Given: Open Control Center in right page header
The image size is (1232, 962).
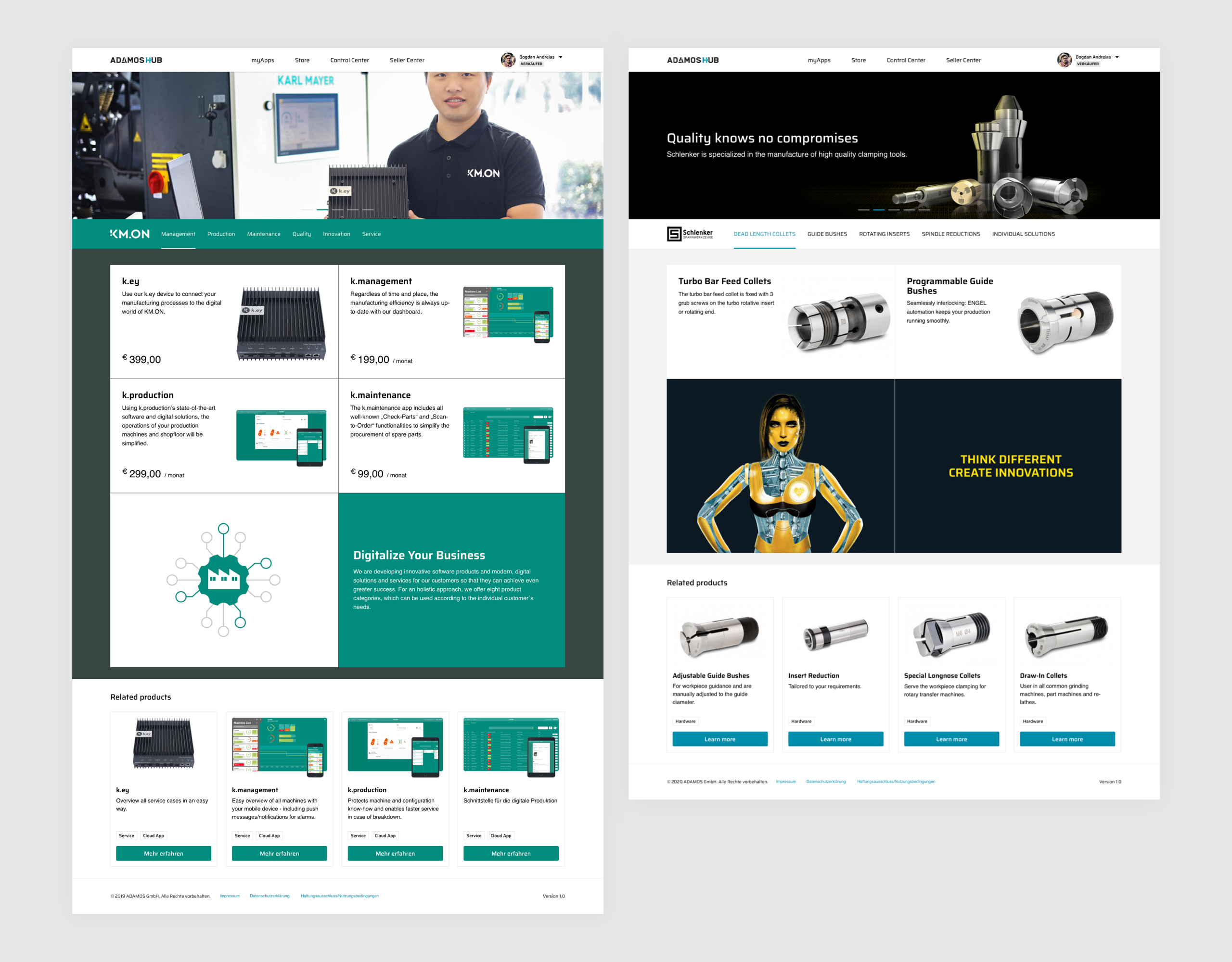Looking at the screenshot, I should coord(906,60).
